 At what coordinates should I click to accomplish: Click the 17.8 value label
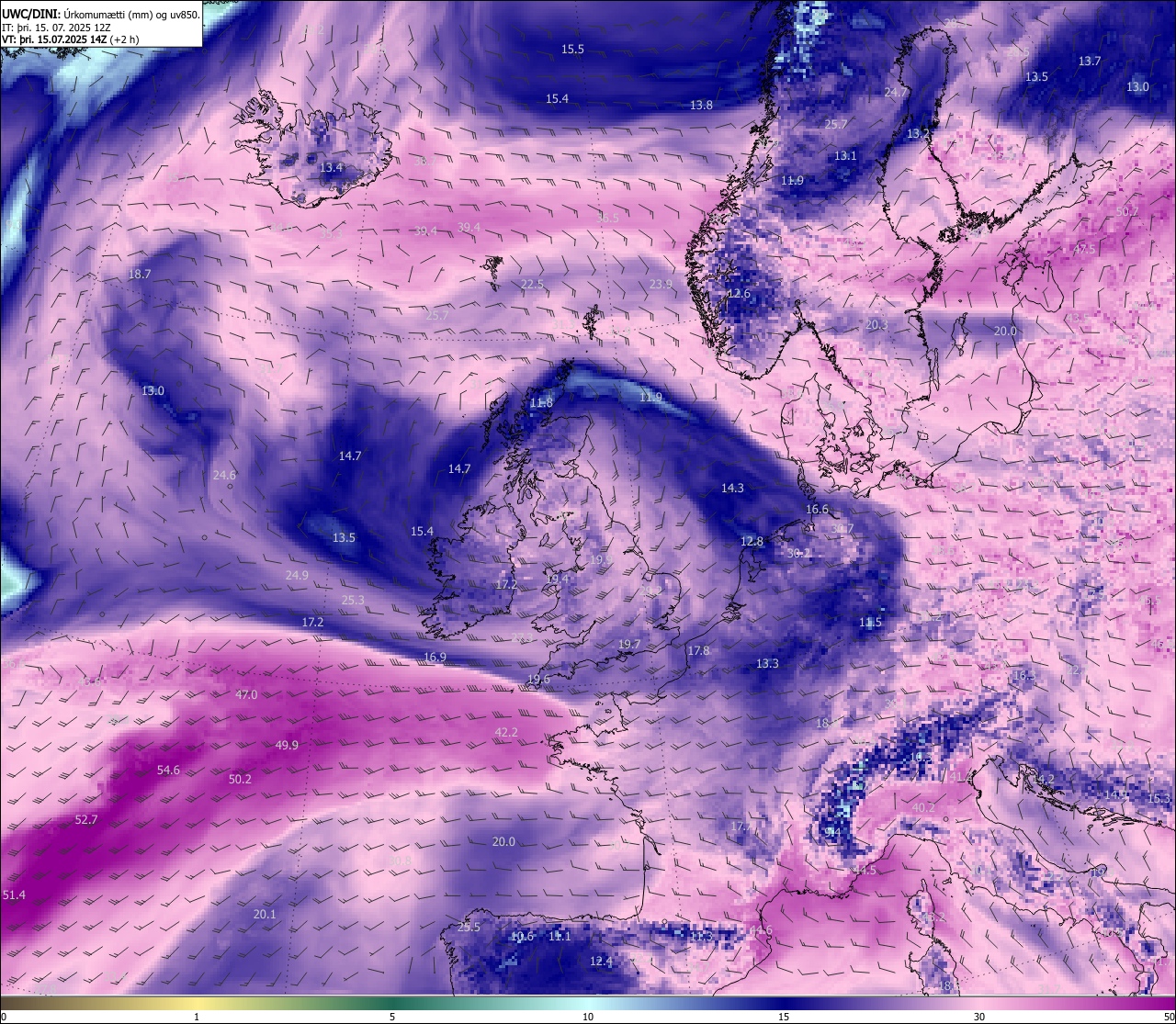[698, 651]
